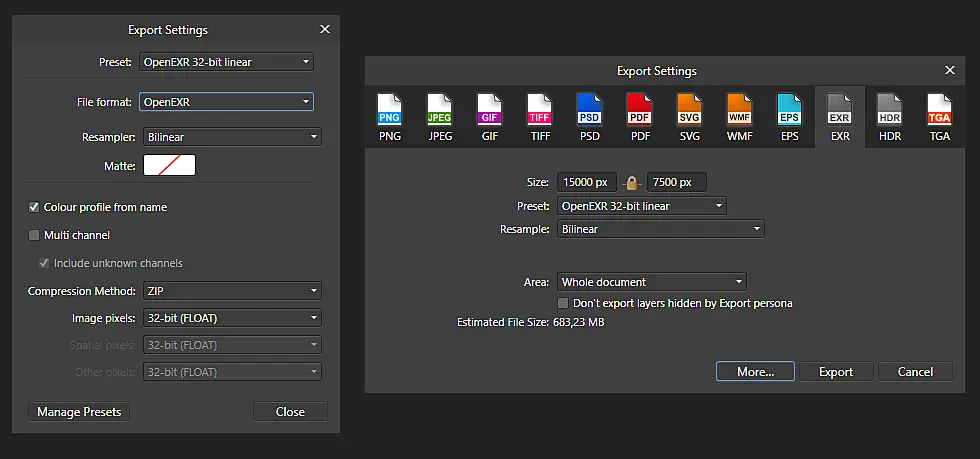Open the Resampler Bilinear dropdown
Screen dimensions: 980x459
point(232,137)
